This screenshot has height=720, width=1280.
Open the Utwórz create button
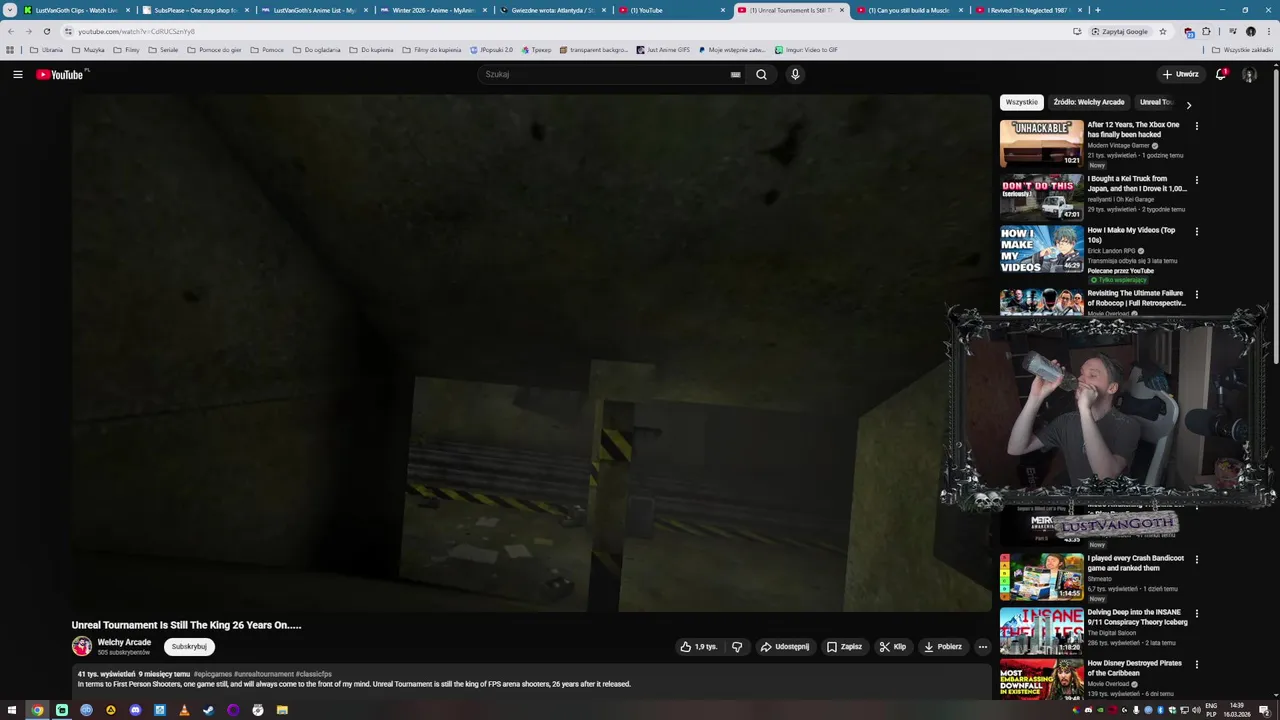(1180, 74)
